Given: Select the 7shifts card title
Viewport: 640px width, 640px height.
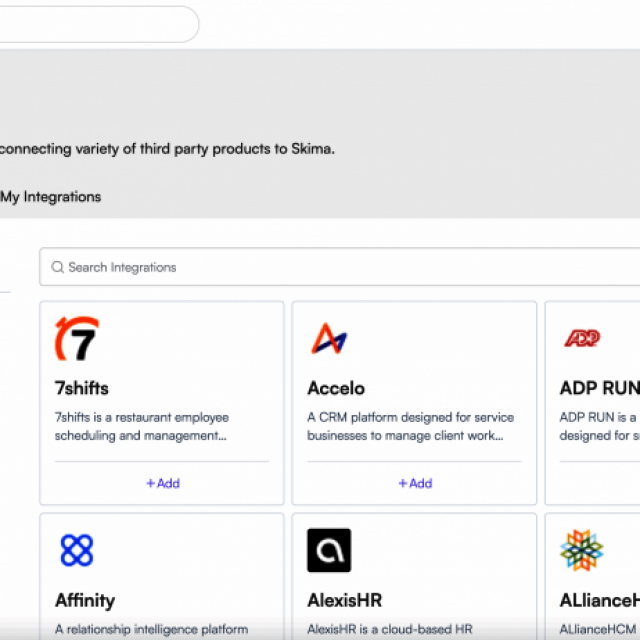Looking at the screenshot, I should (82, 388).
